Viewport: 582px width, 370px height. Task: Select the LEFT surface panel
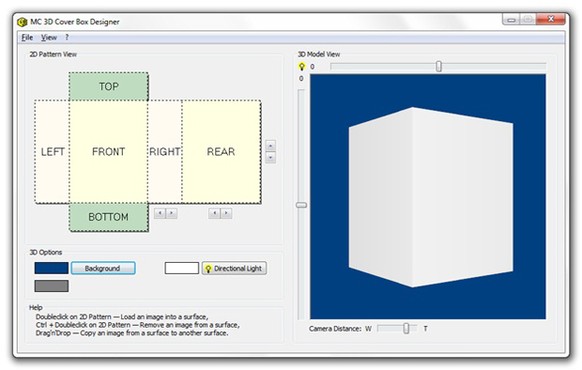(x=52, y=151)
